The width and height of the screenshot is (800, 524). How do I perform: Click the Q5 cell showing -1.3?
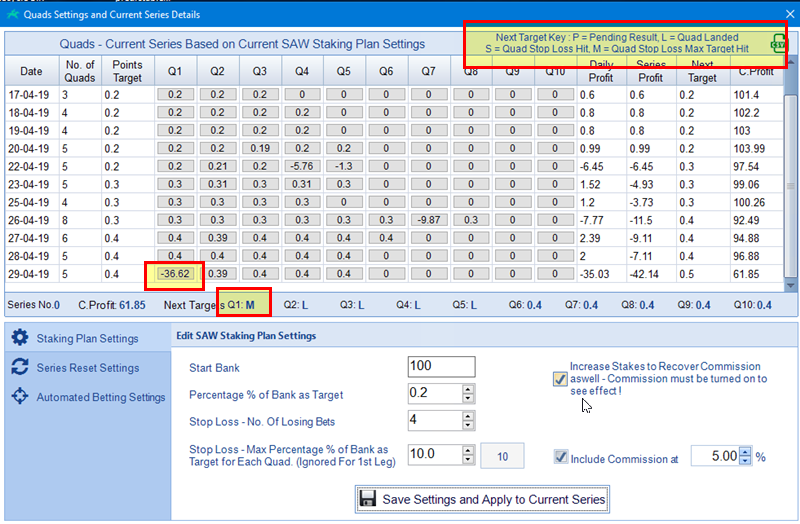(343, 166)
